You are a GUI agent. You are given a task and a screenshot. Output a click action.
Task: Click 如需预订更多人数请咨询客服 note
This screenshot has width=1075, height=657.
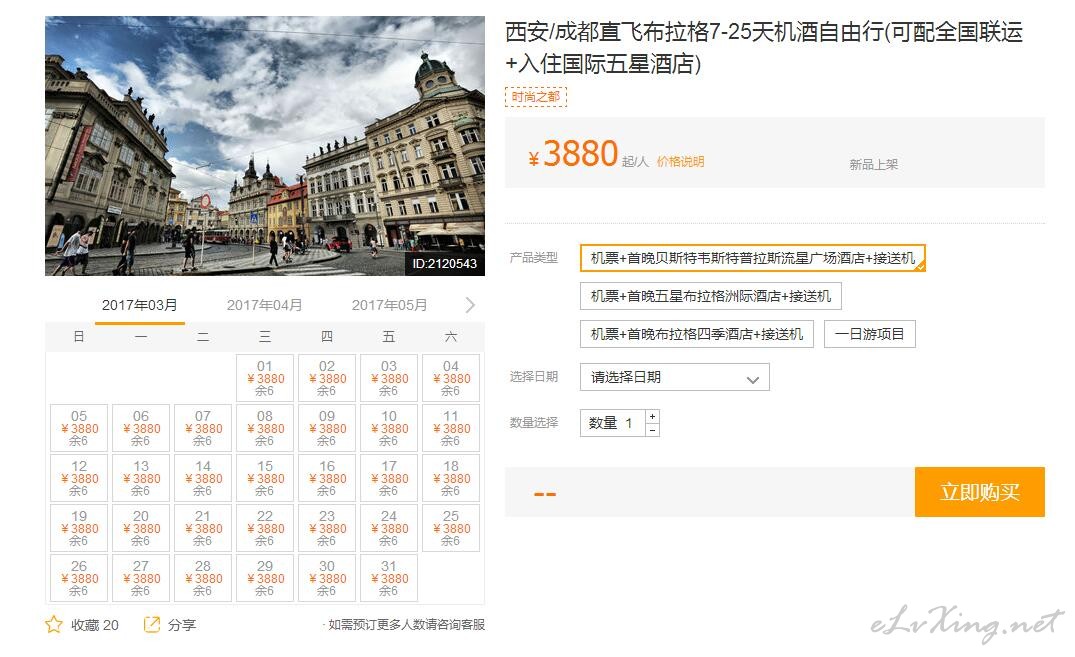click(x=406, y=625)
